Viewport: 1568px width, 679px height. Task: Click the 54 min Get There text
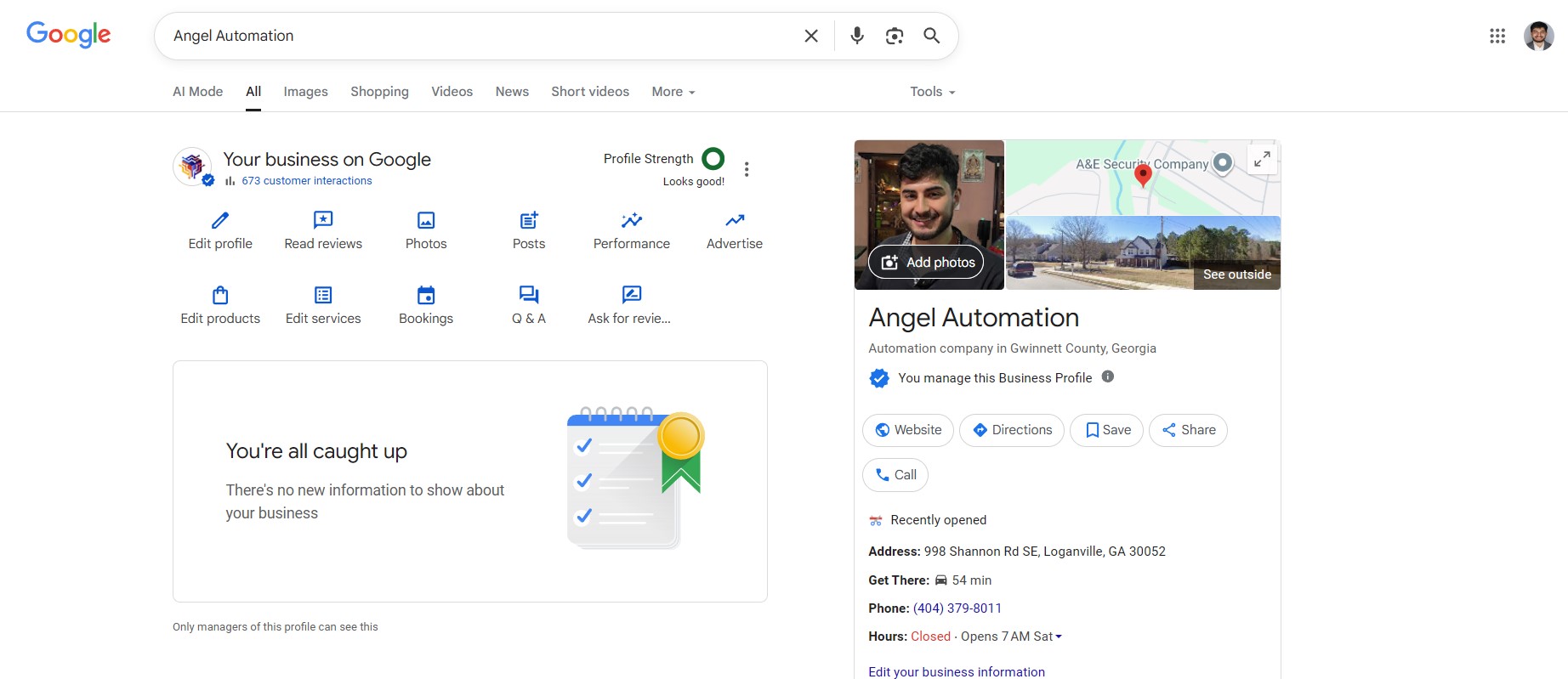(971, 580)
